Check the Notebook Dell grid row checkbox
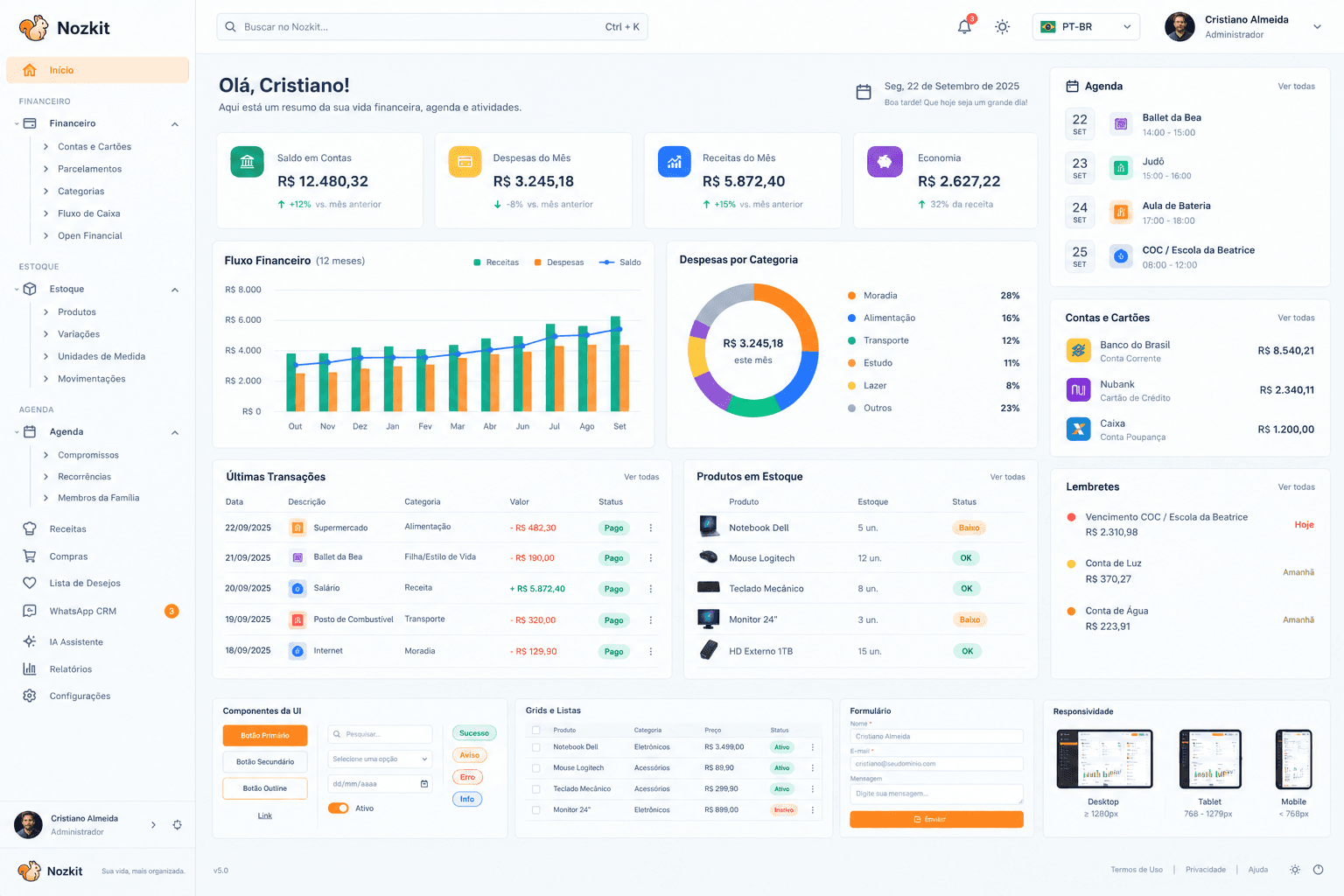 pyautogui.click(x=536, y=747)
